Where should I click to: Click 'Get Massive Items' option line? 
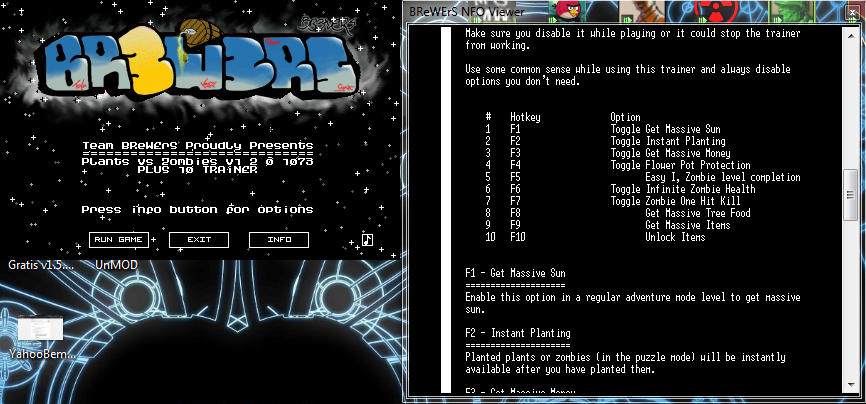(688, 225)
